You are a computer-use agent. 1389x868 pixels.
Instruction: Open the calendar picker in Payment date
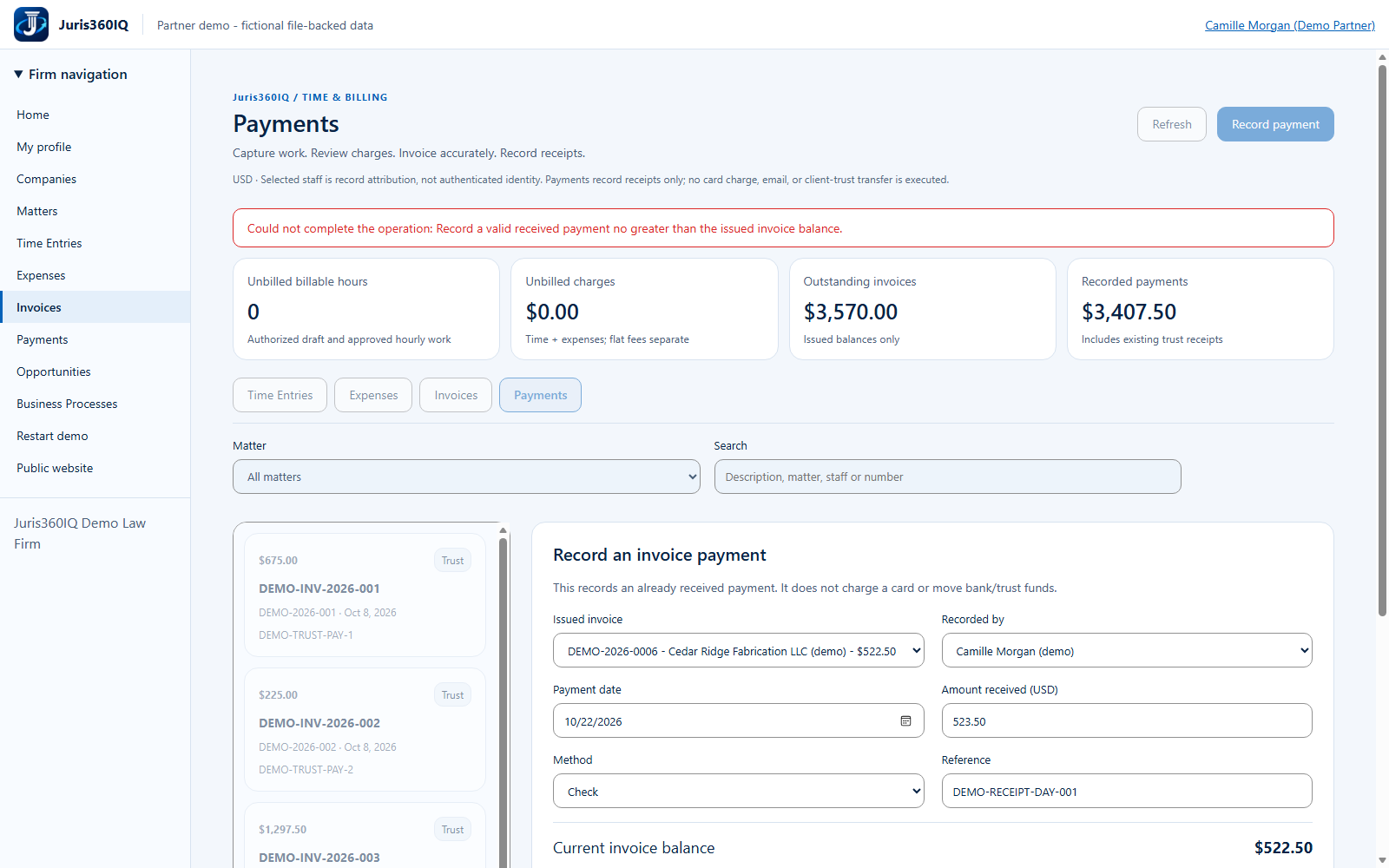click(x=905, y=721)
